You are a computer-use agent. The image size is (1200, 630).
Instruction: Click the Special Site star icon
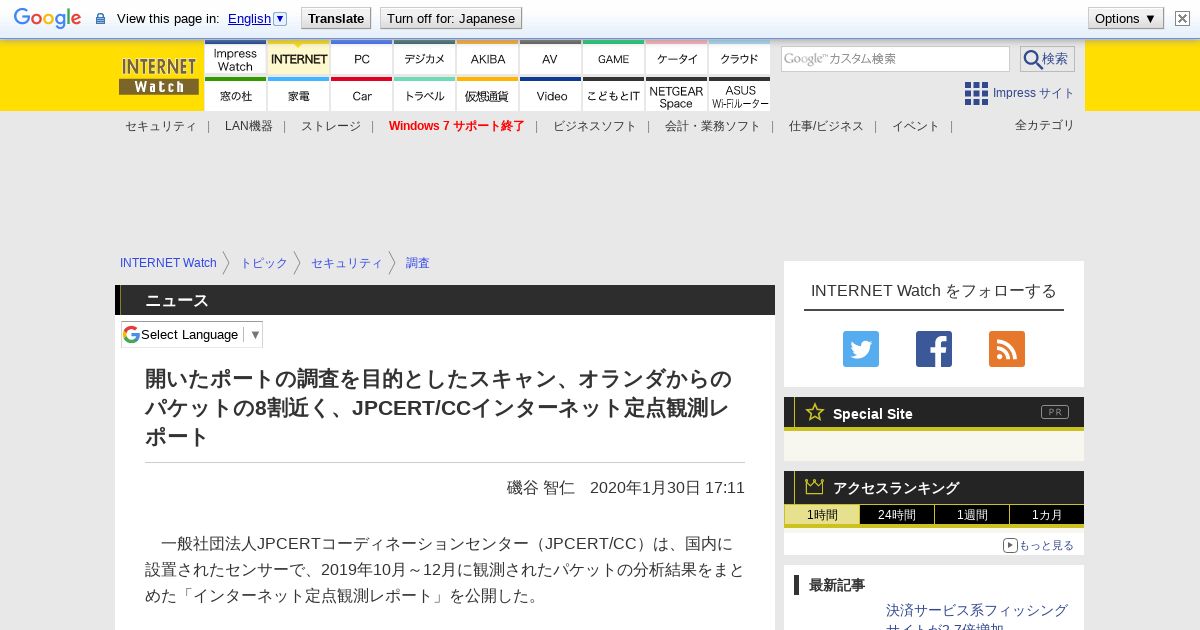pos(815,412)
